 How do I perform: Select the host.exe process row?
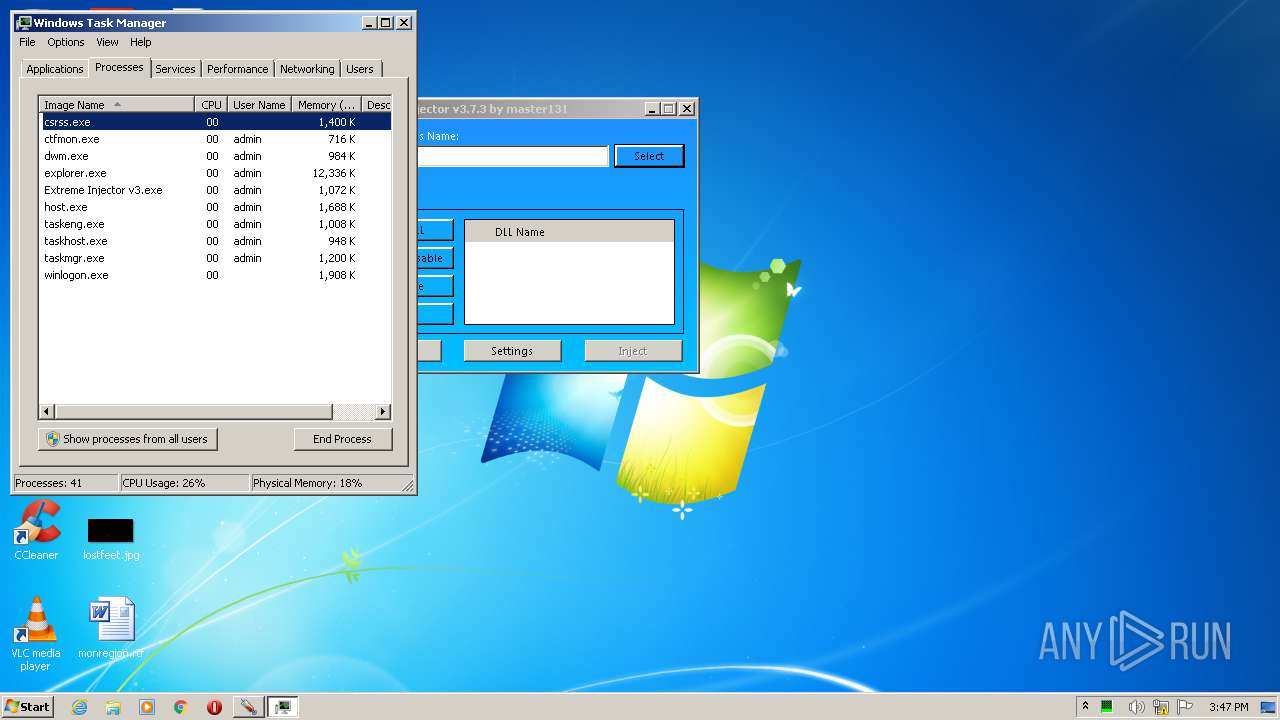click(215, 207)
